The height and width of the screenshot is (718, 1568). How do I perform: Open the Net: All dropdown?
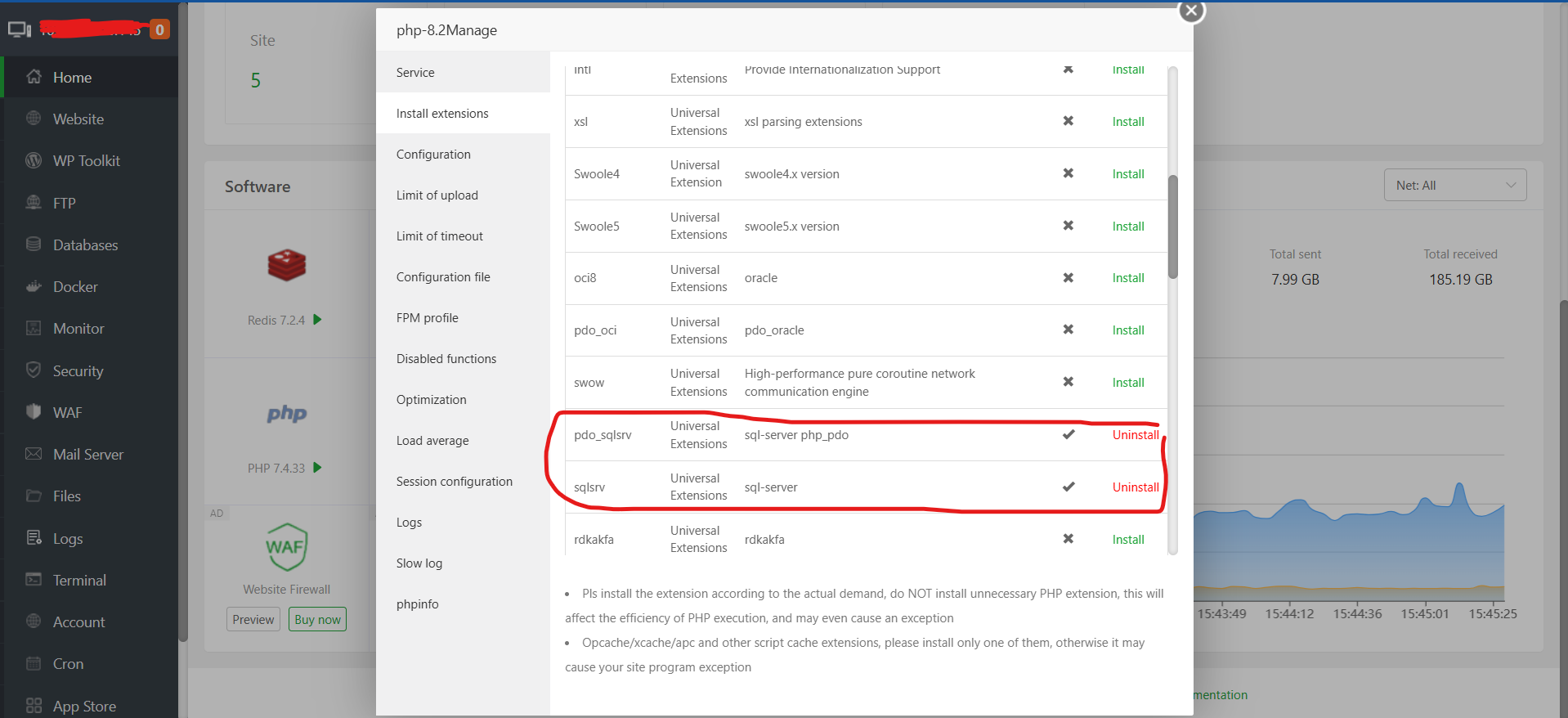click(x=1454, y=185)
